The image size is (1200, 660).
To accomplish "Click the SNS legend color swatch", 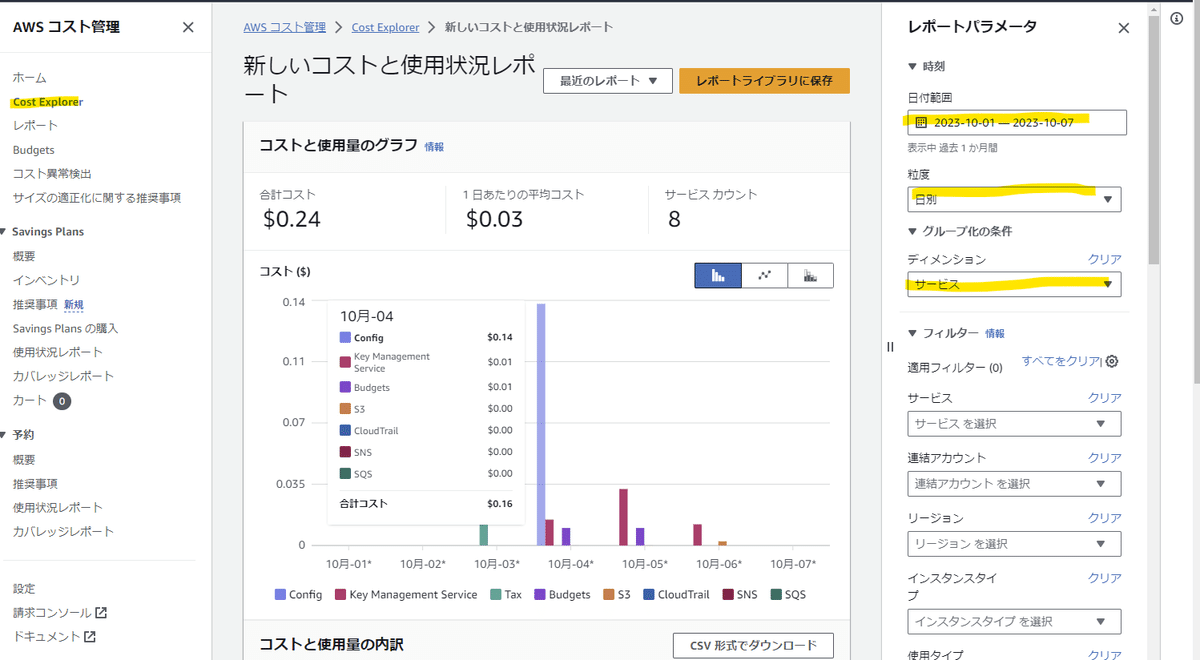I will tap(727, 594).
